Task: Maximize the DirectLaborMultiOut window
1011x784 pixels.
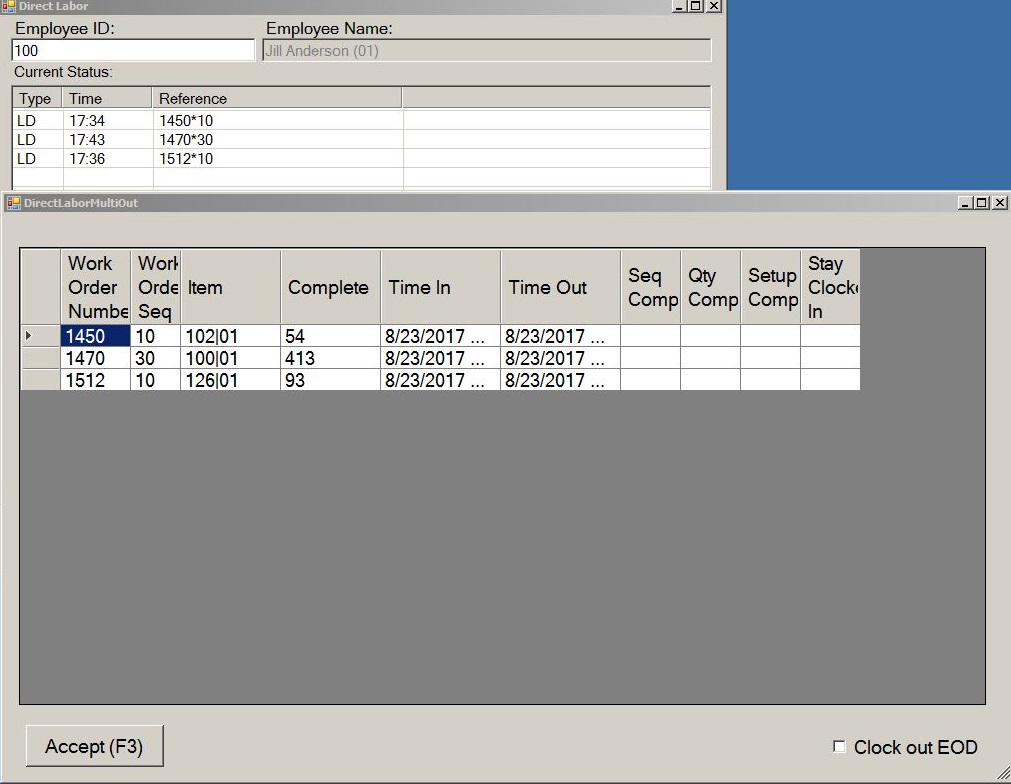Action: [x=981, y=203]
